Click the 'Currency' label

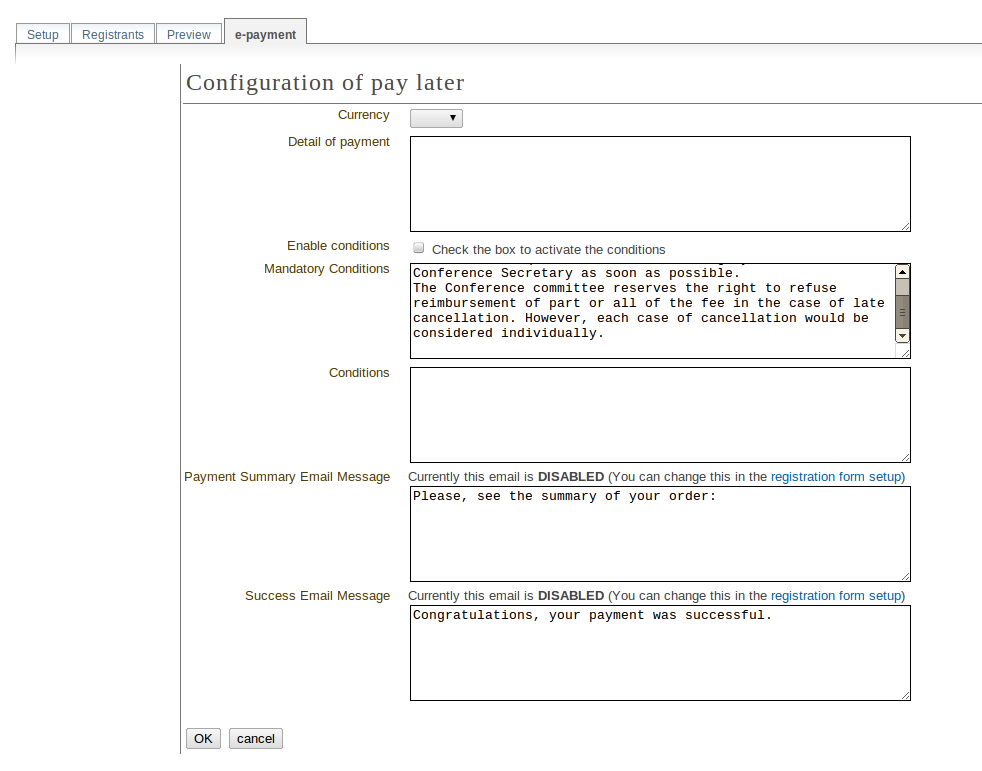coord(363,115)
